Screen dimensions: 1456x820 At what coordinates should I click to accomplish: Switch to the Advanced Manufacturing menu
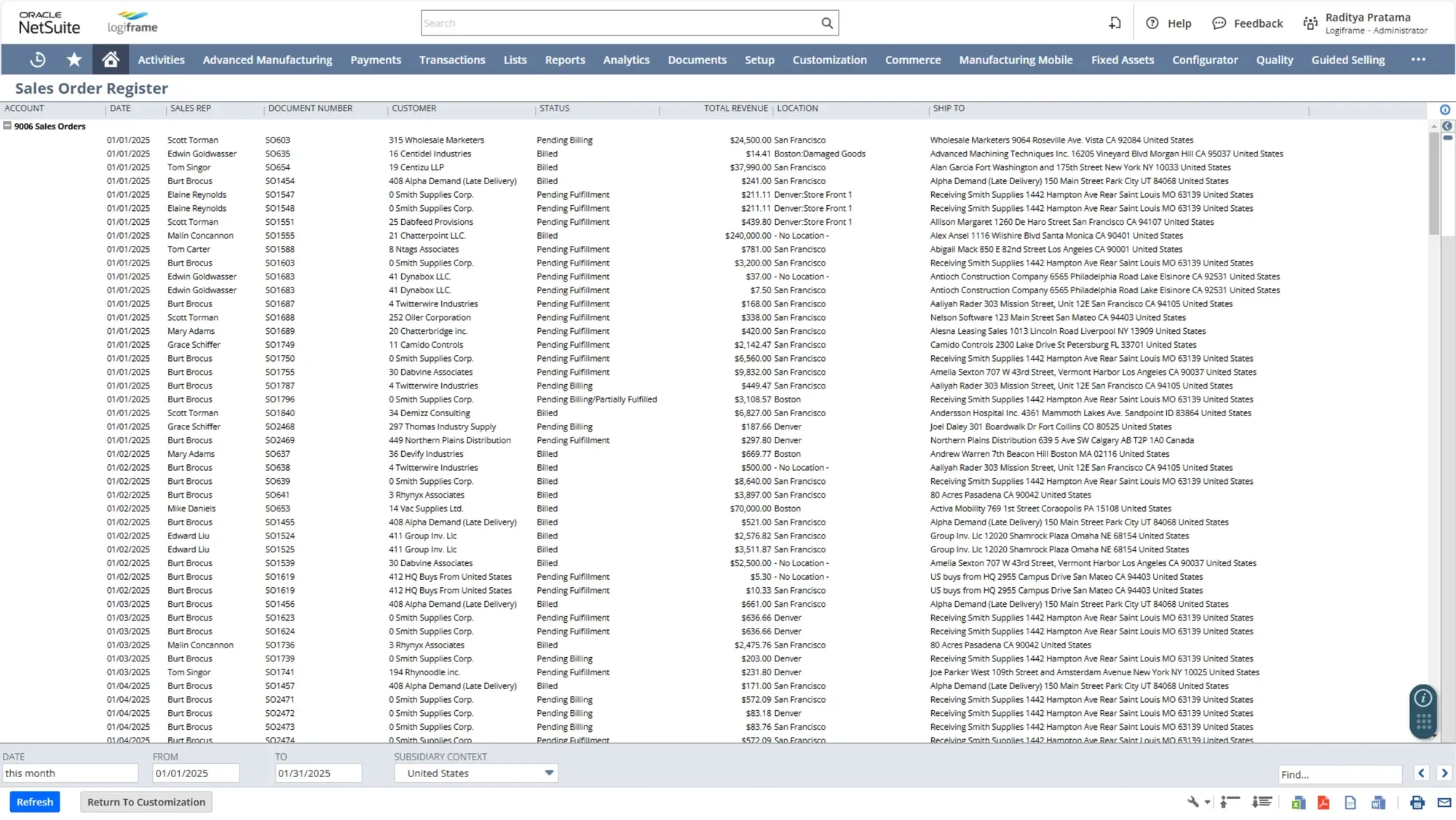pos(267,60)
